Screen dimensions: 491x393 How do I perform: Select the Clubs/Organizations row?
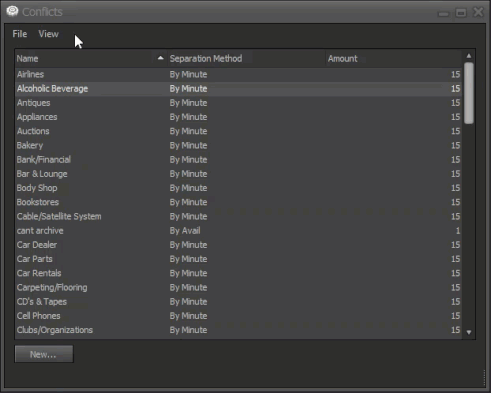pos(238,330)
